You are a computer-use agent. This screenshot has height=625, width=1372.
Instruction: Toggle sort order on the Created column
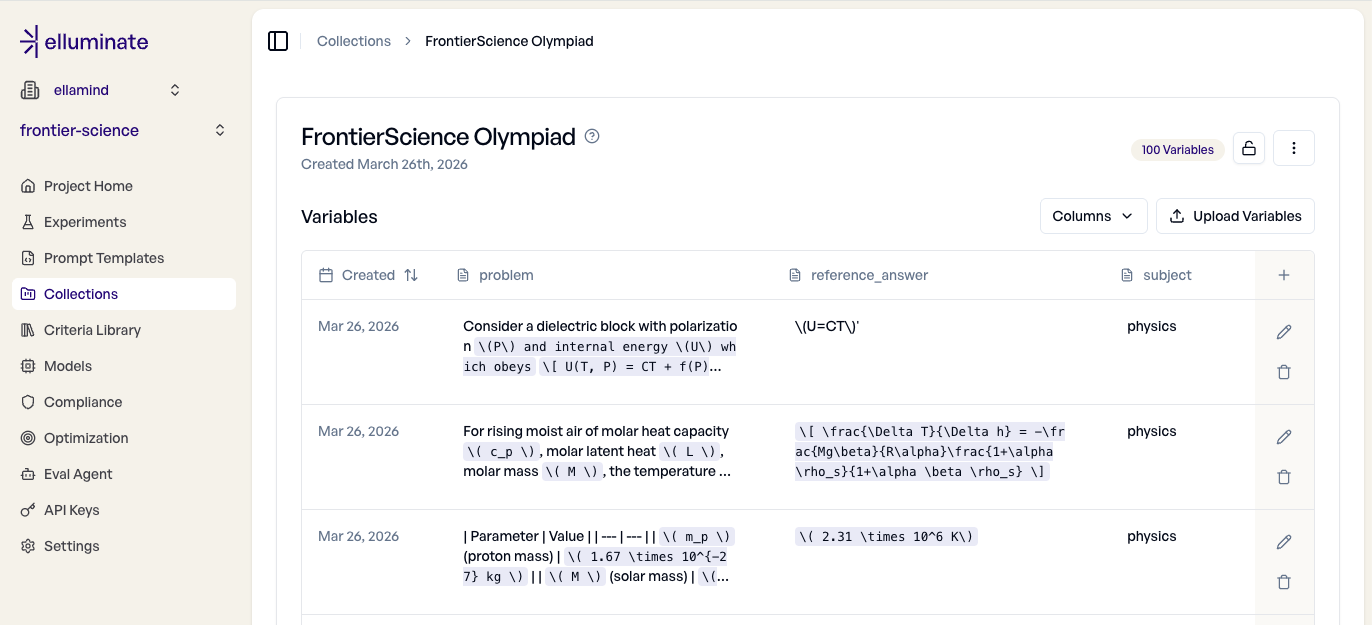[412, 274]
